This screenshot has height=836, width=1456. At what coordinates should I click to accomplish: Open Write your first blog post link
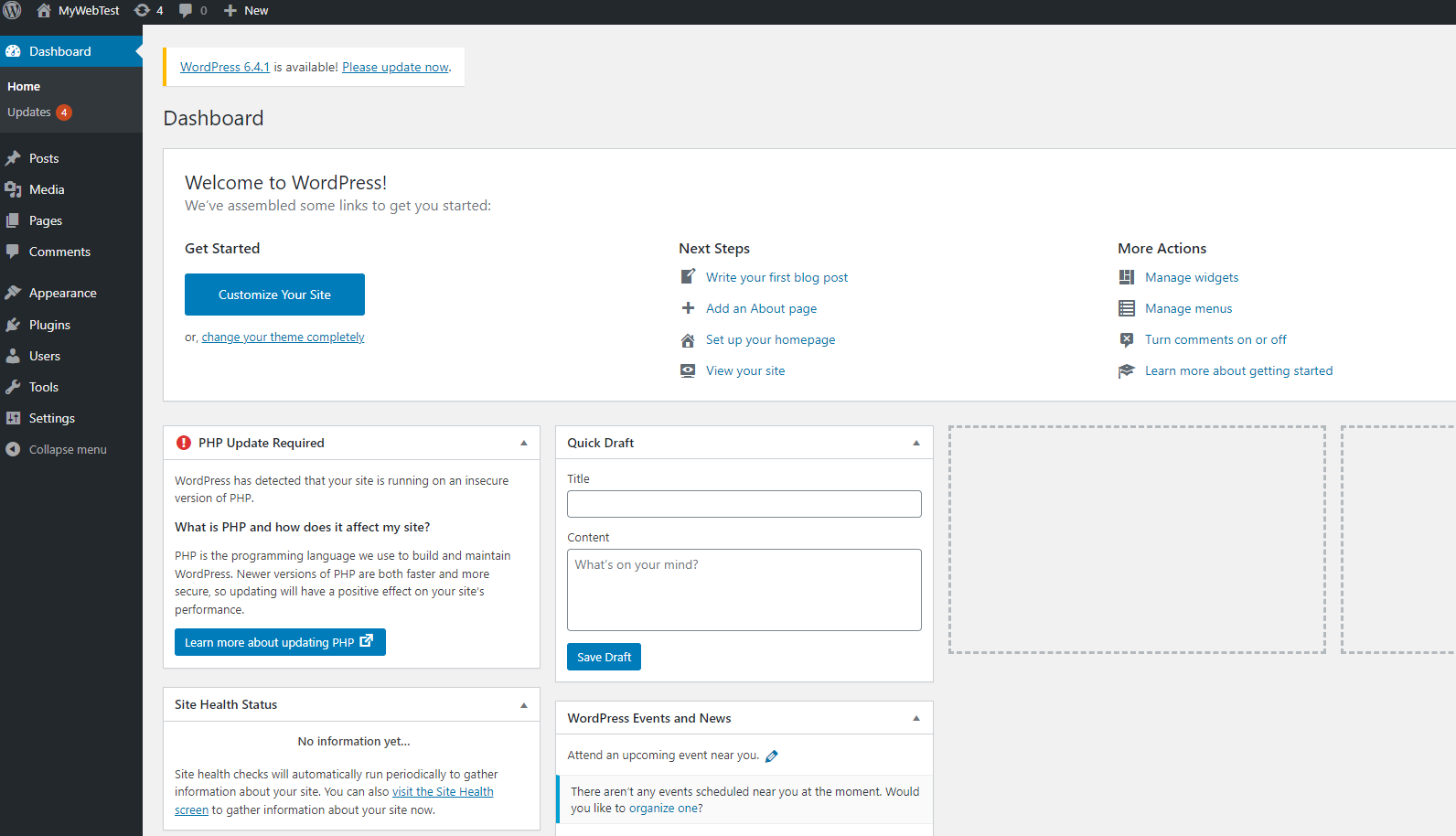click(776, 277)
